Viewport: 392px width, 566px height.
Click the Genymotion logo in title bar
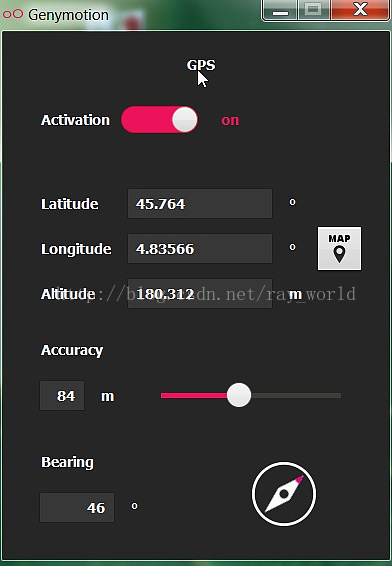point(13,14)
